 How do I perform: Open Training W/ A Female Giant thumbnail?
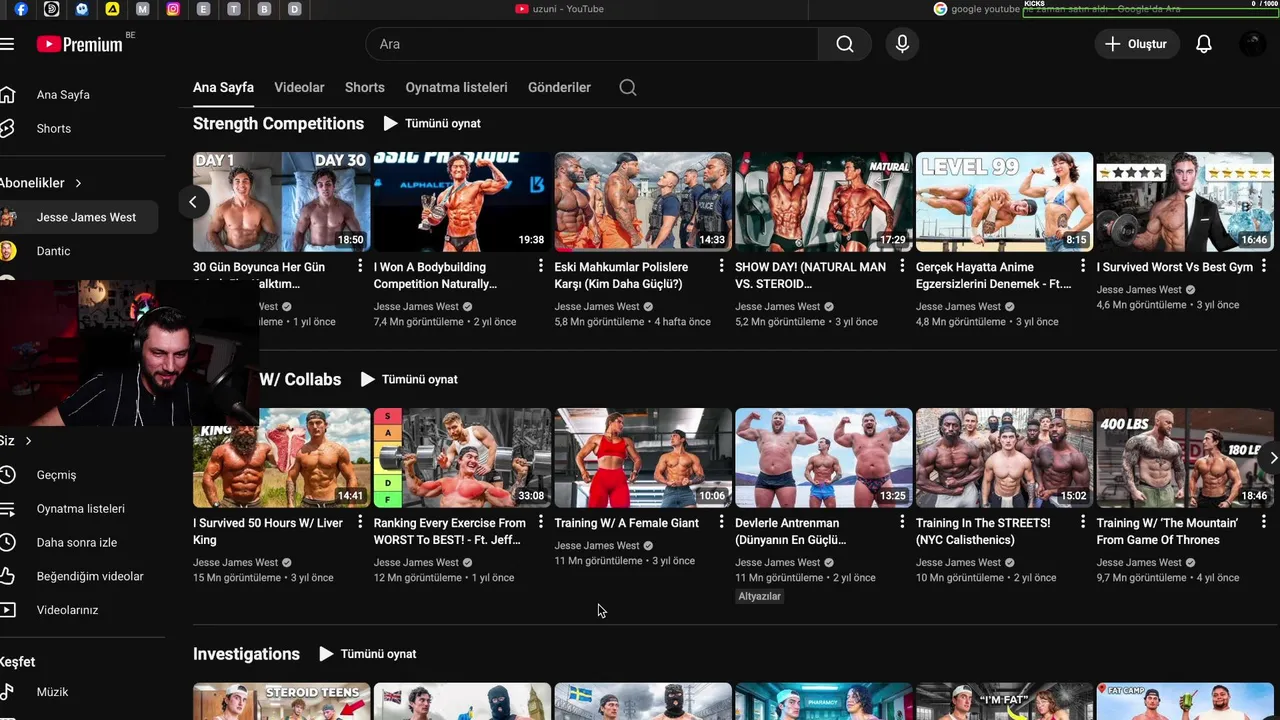coord(643,458)
